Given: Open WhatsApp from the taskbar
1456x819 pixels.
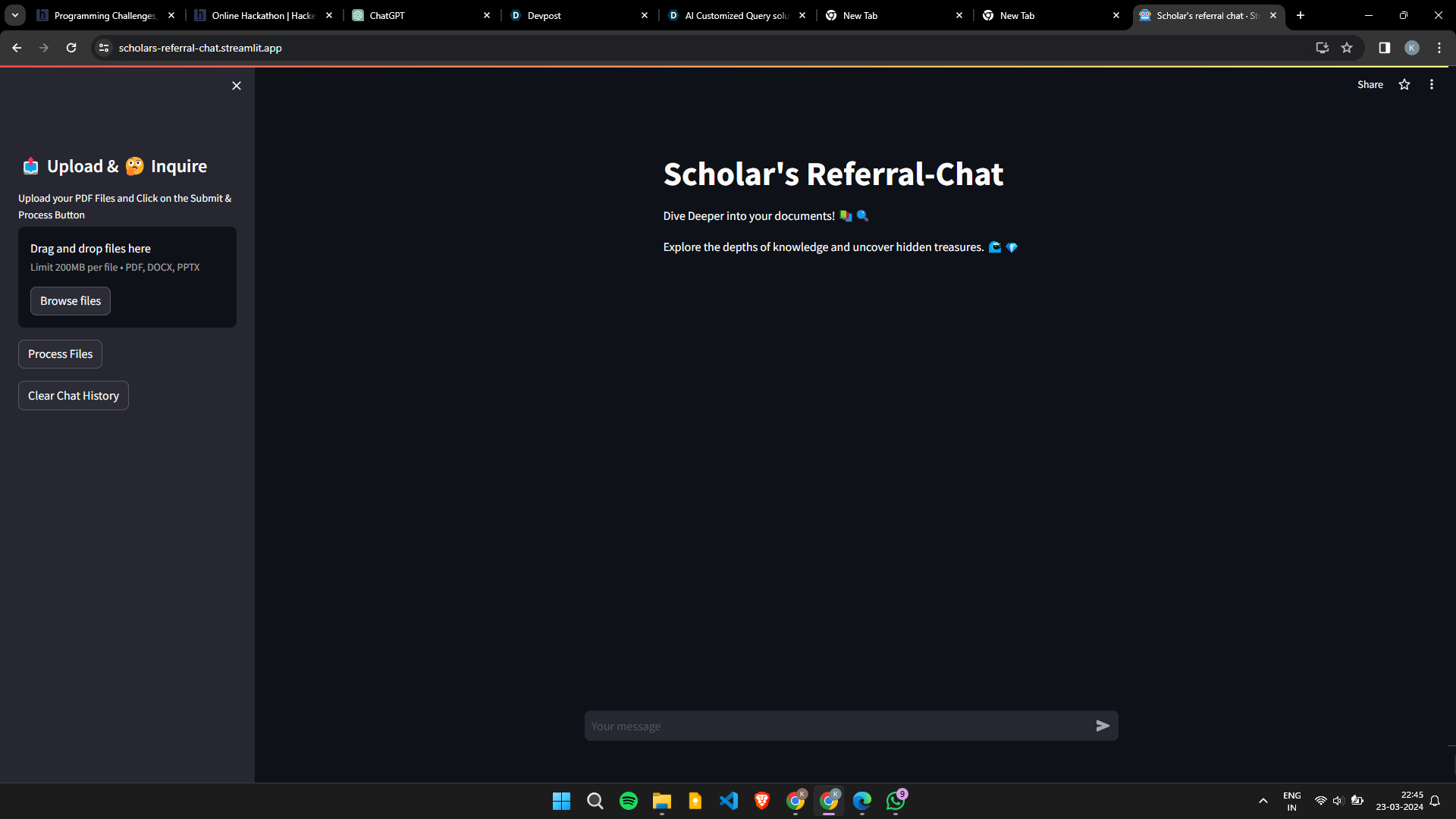Looking at the screenshot, I should [896, 801].
